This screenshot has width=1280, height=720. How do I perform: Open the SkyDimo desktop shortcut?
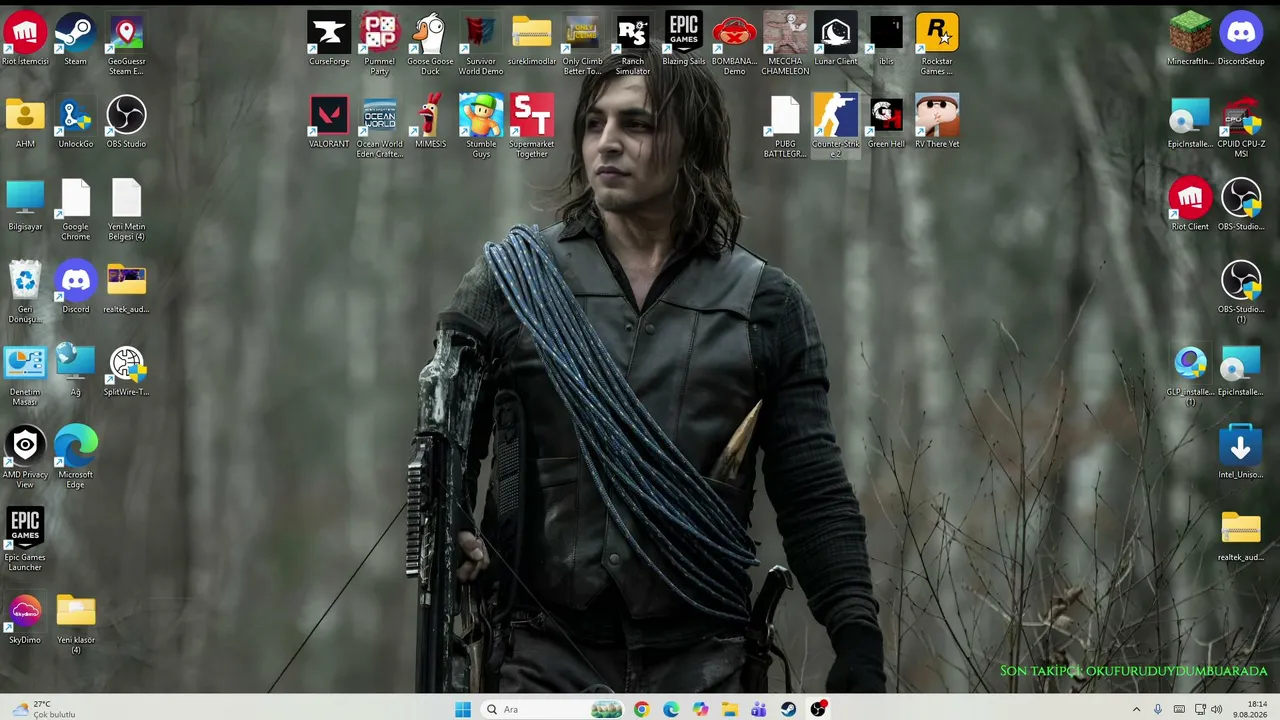[x=25, y=619]
